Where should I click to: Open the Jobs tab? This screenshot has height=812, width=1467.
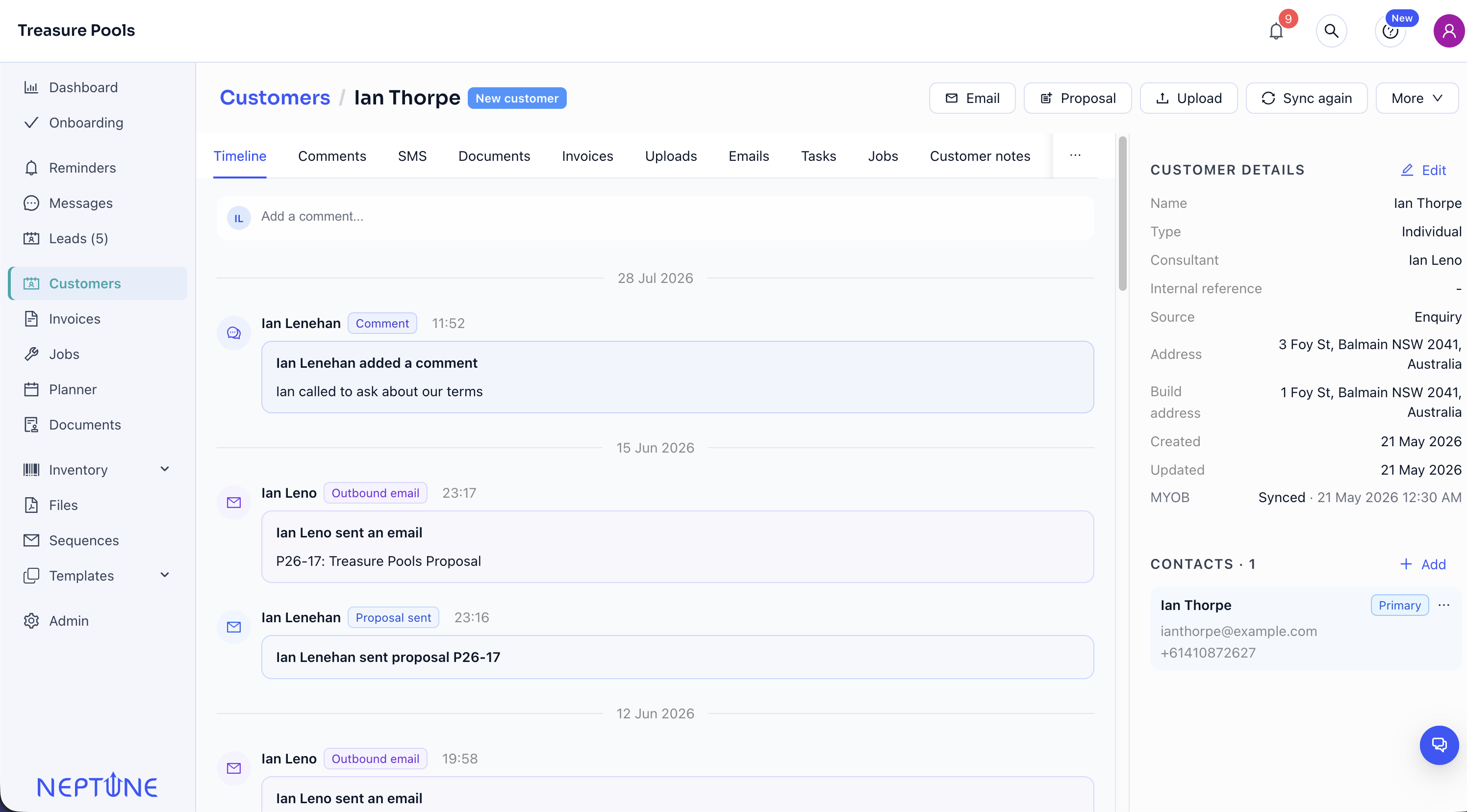(x=883, y=156)
